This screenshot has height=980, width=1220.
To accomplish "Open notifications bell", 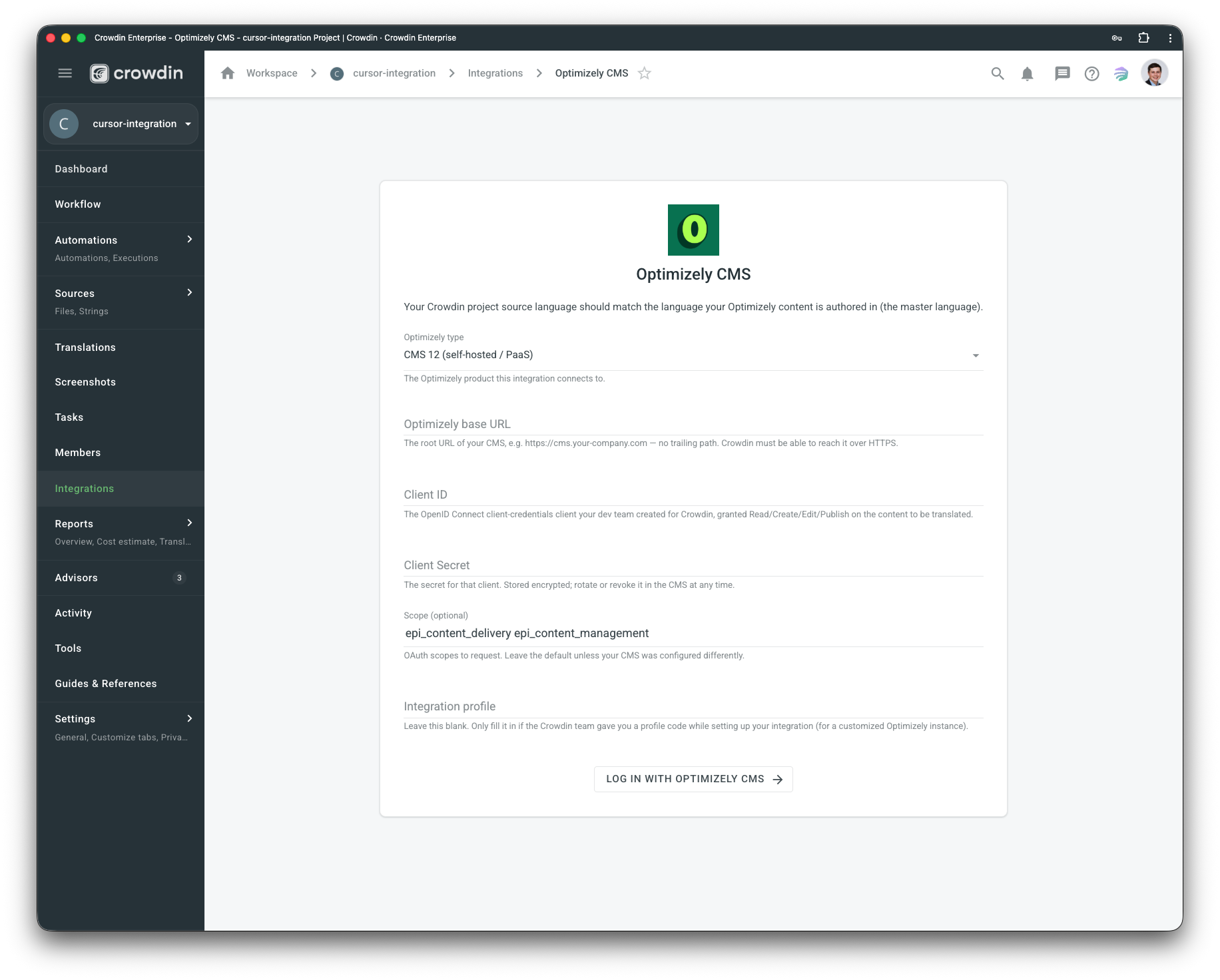I will coord(1027,74).
